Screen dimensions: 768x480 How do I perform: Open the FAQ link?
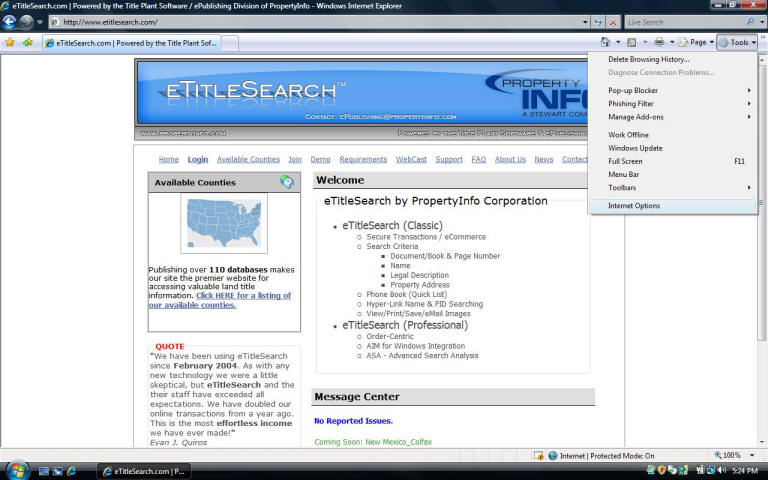click(x=479, y=160)
